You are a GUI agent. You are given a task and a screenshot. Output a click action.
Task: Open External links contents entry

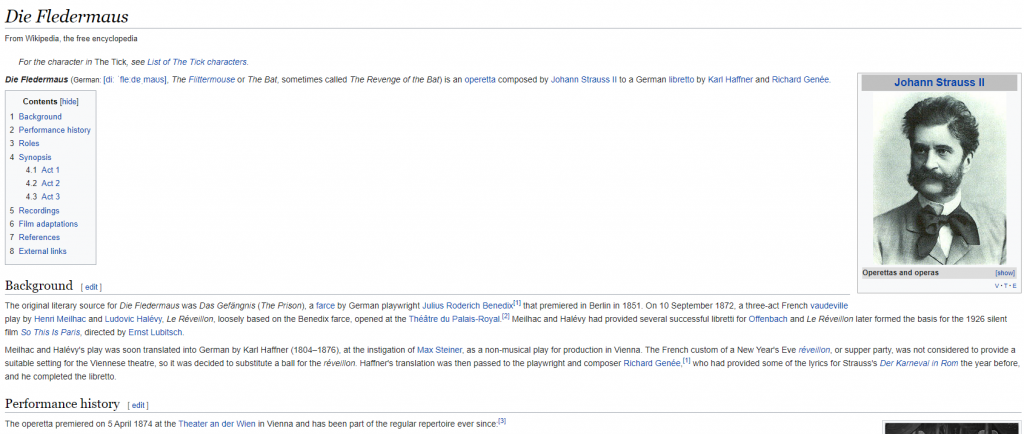tap(42, 251)
